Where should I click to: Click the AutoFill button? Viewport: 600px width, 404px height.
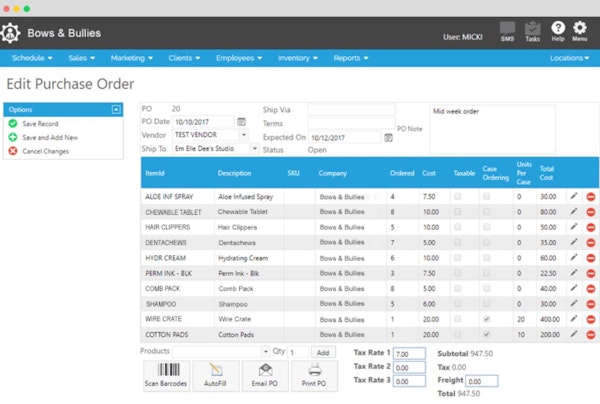(x=215, y=376)
